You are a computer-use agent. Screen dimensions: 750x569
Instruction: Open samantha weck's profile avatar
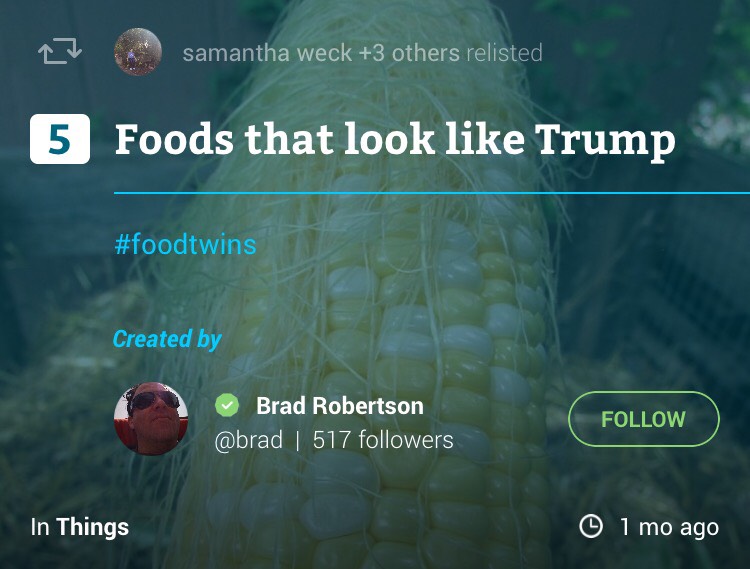coord(138,52)
